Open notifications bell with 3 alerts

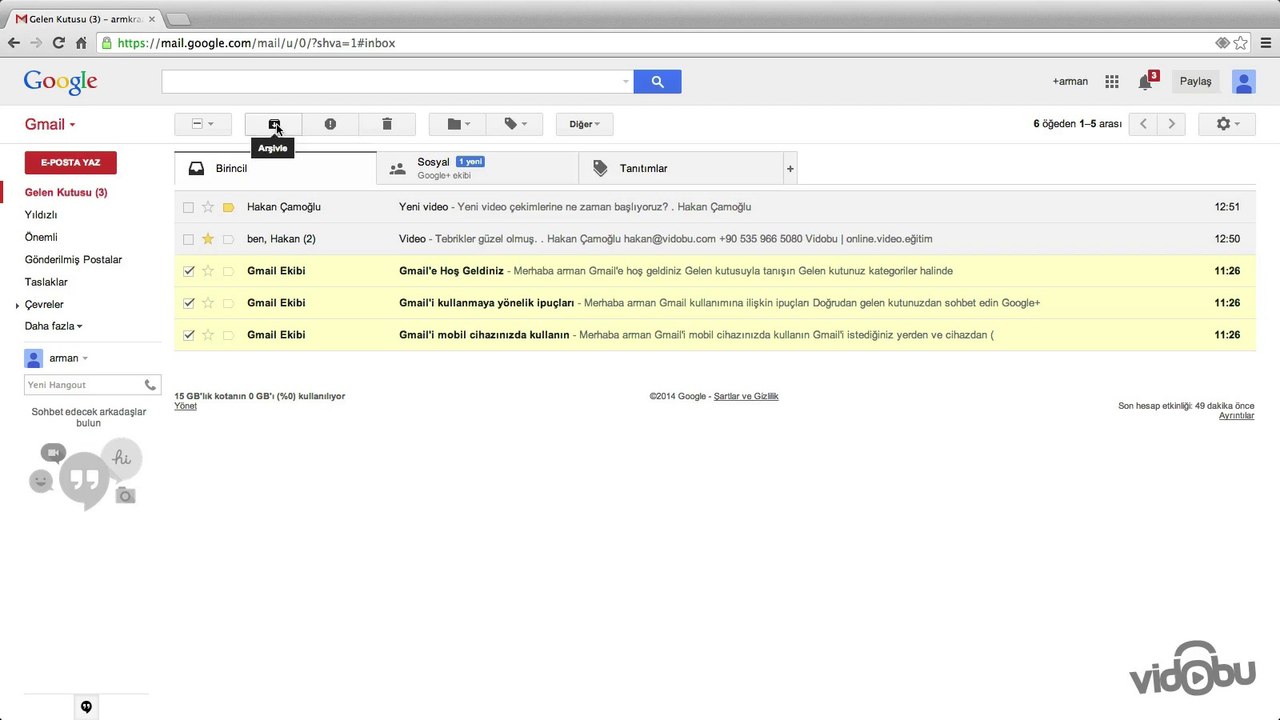1146,82
